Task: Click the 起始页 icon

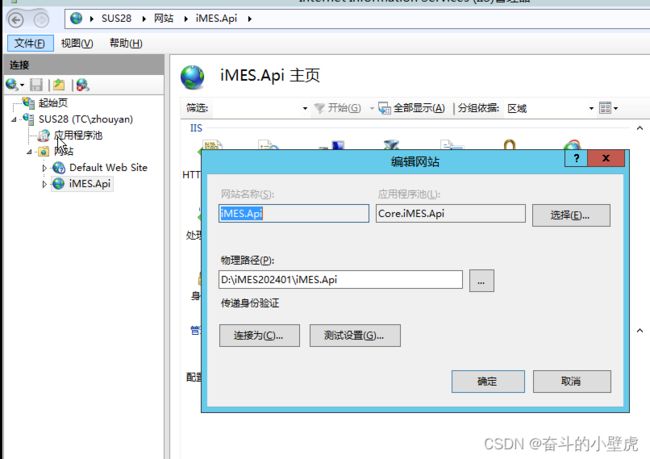Action: [29, 103]
